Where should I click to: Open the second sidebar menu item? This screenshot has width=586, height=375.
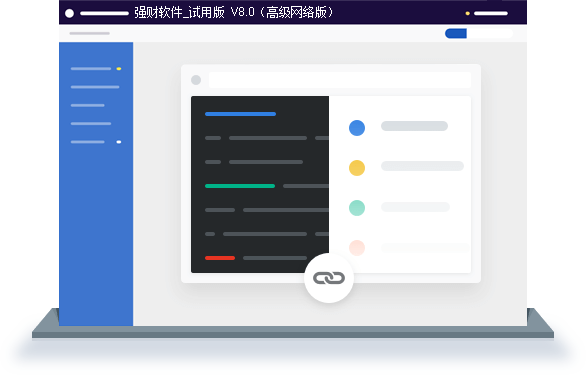pos(95,87)
